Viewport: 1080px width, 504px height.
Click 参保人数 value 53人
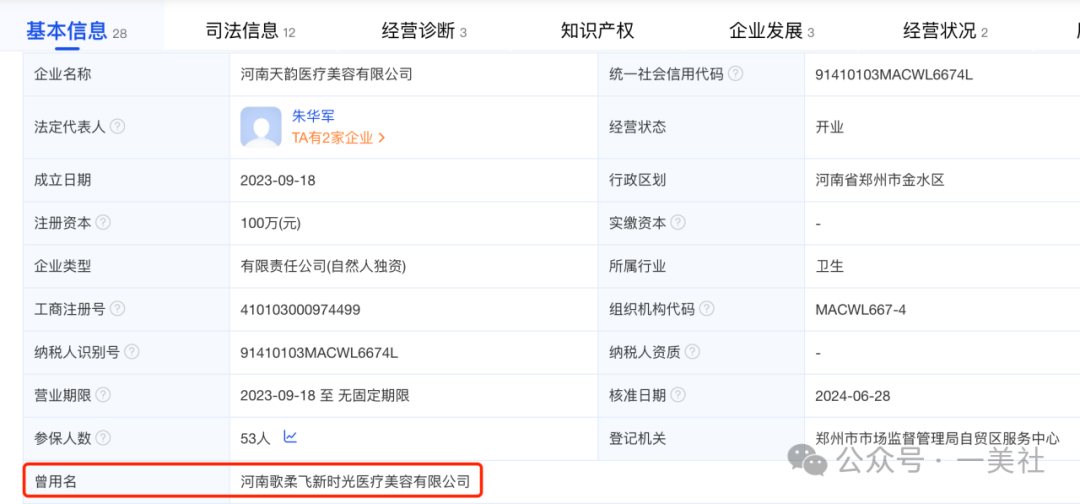[256, 439]
